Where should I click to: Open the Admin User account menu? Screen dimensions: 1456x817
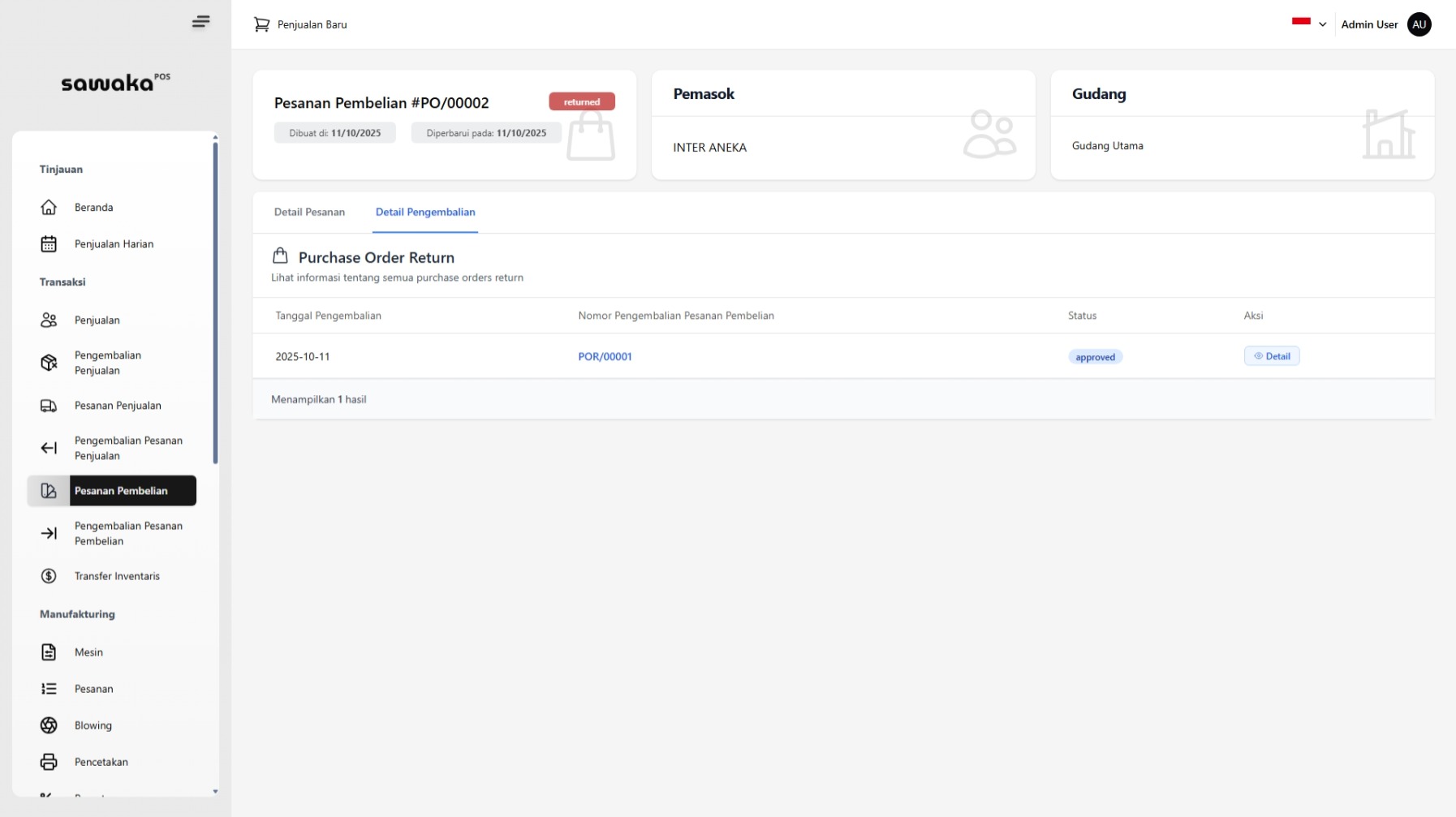pos(1369,24)
